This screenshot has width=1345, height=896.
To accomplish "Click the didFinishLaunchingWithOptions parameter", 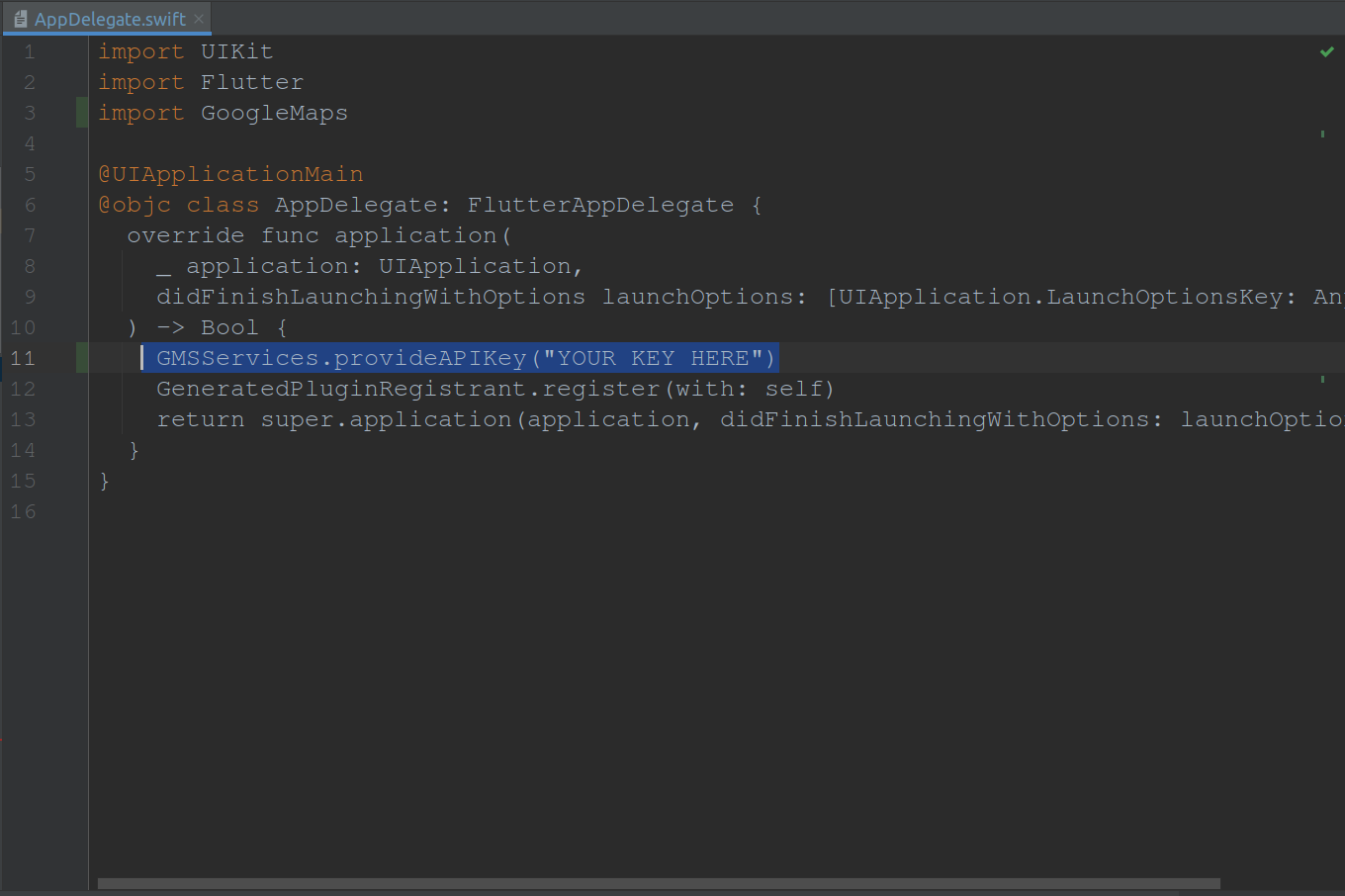I will coord(370,296).
